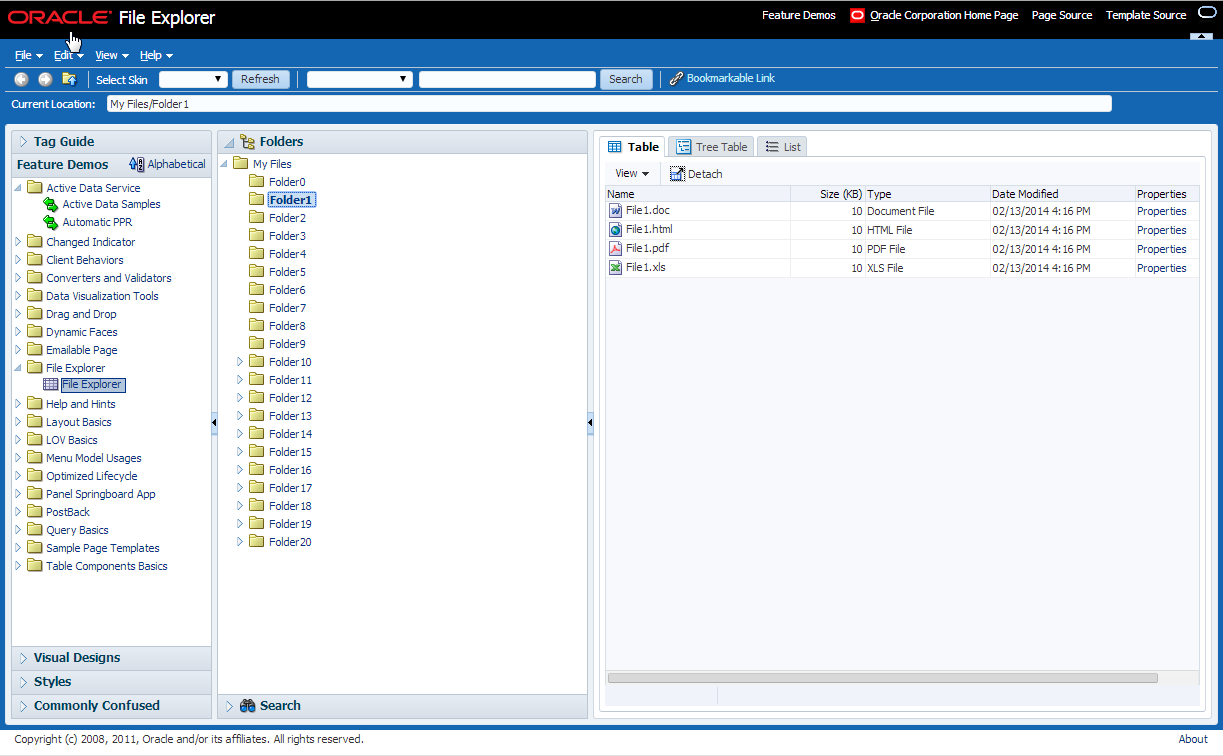Expand the Search panel at the bottom
1223x756 pixels.
tap(229, 706)
